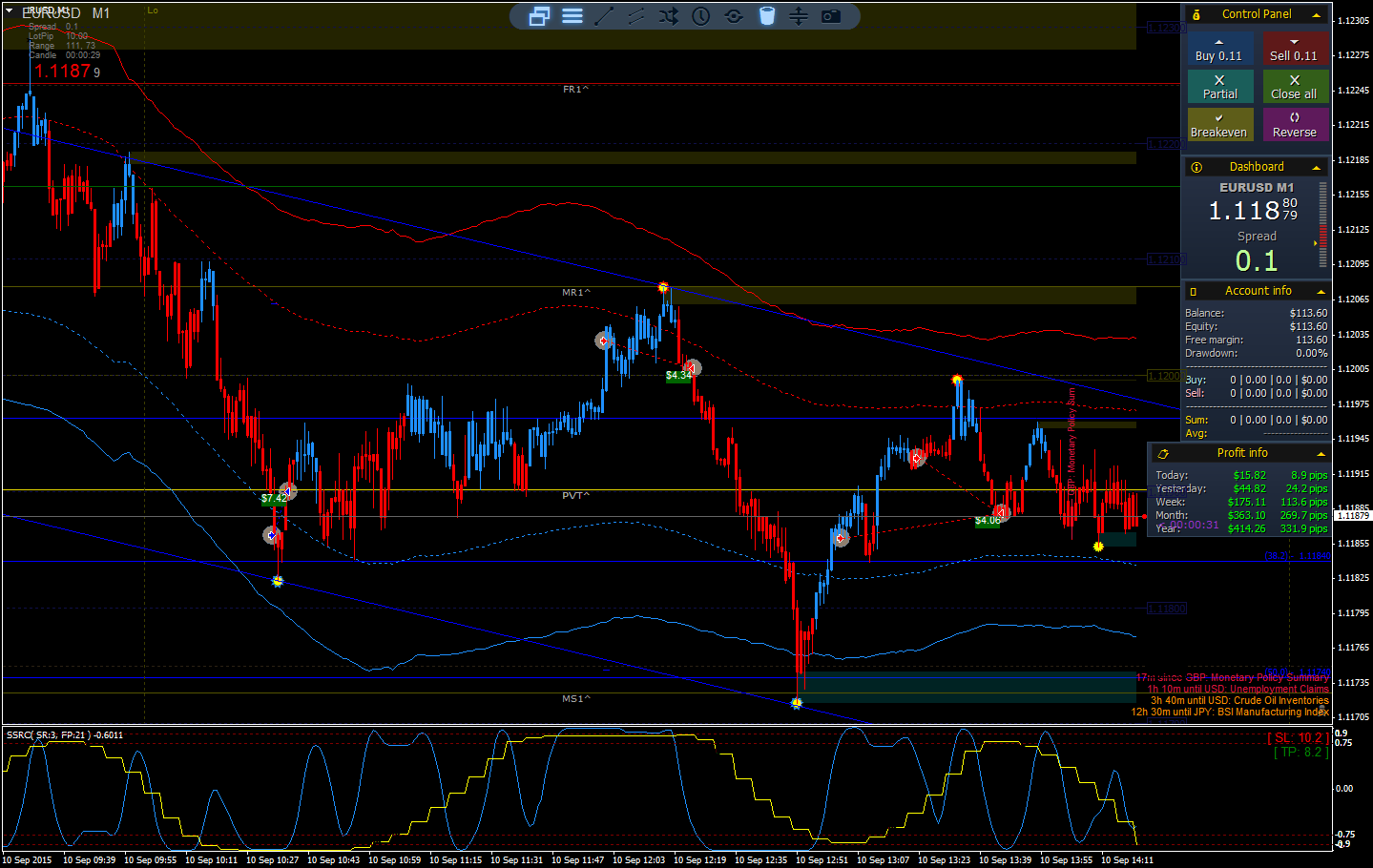
Task: Click the TP: 8.2 indicator text
Action: point(1300,752)
